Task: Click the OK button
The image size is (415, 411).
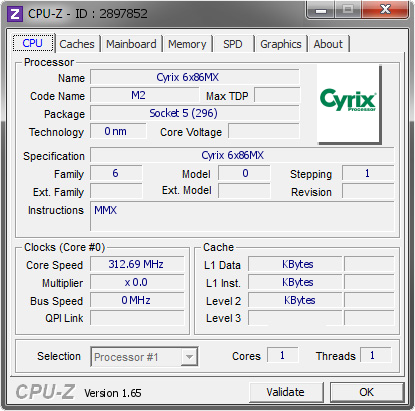Action: click(367, 392)
